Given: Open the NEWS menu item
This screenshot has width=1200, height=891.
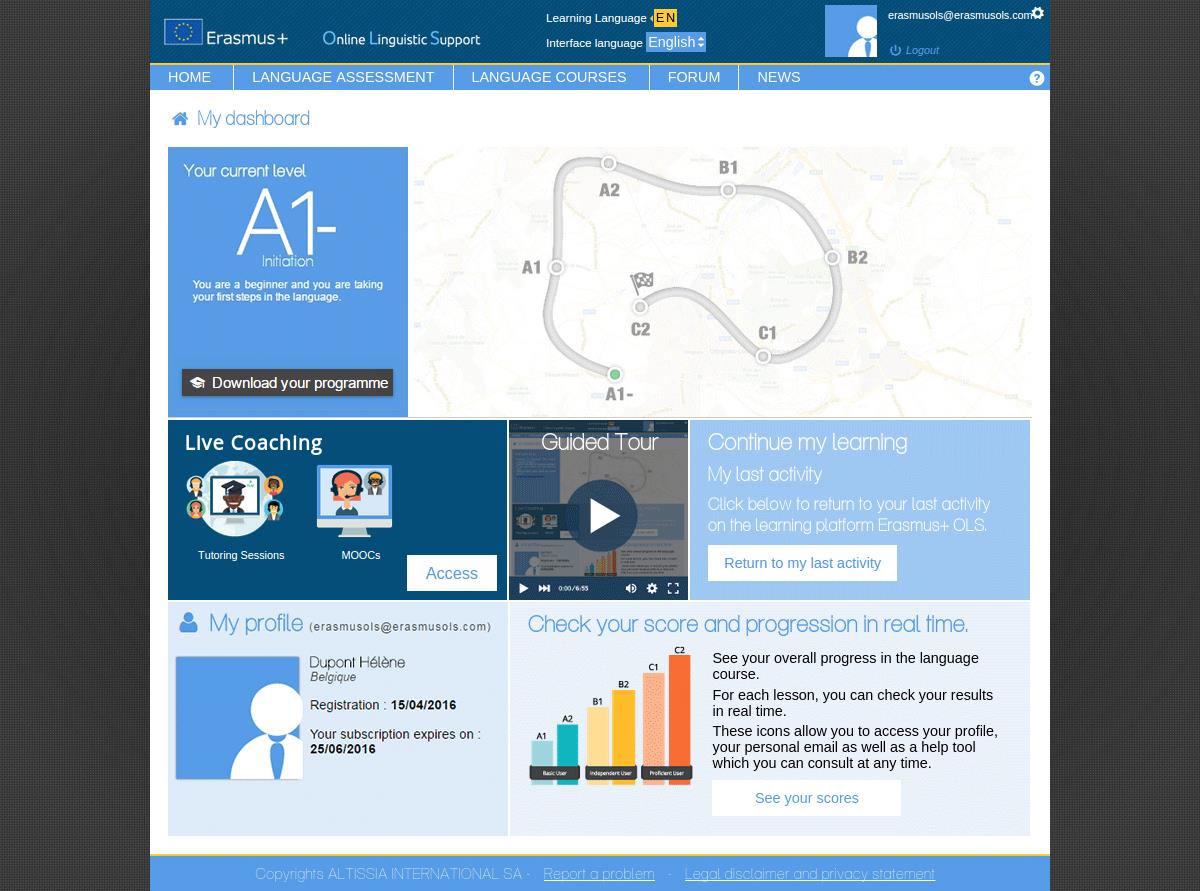Looking at the screenshot, I should point(779,77).
